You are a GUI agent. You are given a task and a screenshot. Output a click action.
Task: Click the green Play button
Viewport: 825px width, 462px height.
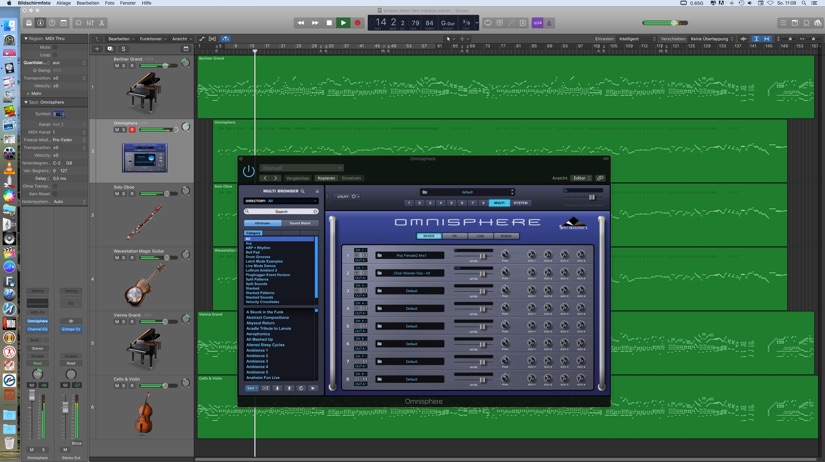coord(343,23)
